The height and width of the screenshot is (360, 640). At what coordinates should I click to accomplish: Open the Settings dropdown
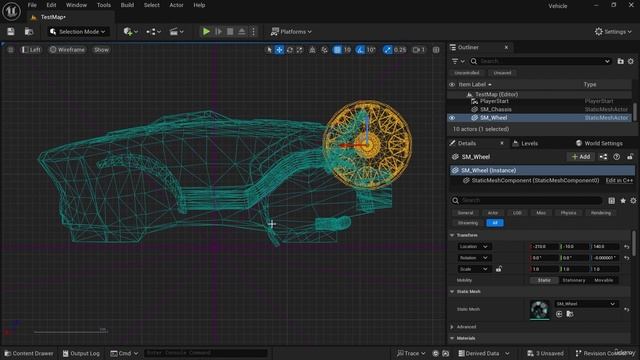coord(613,31)
